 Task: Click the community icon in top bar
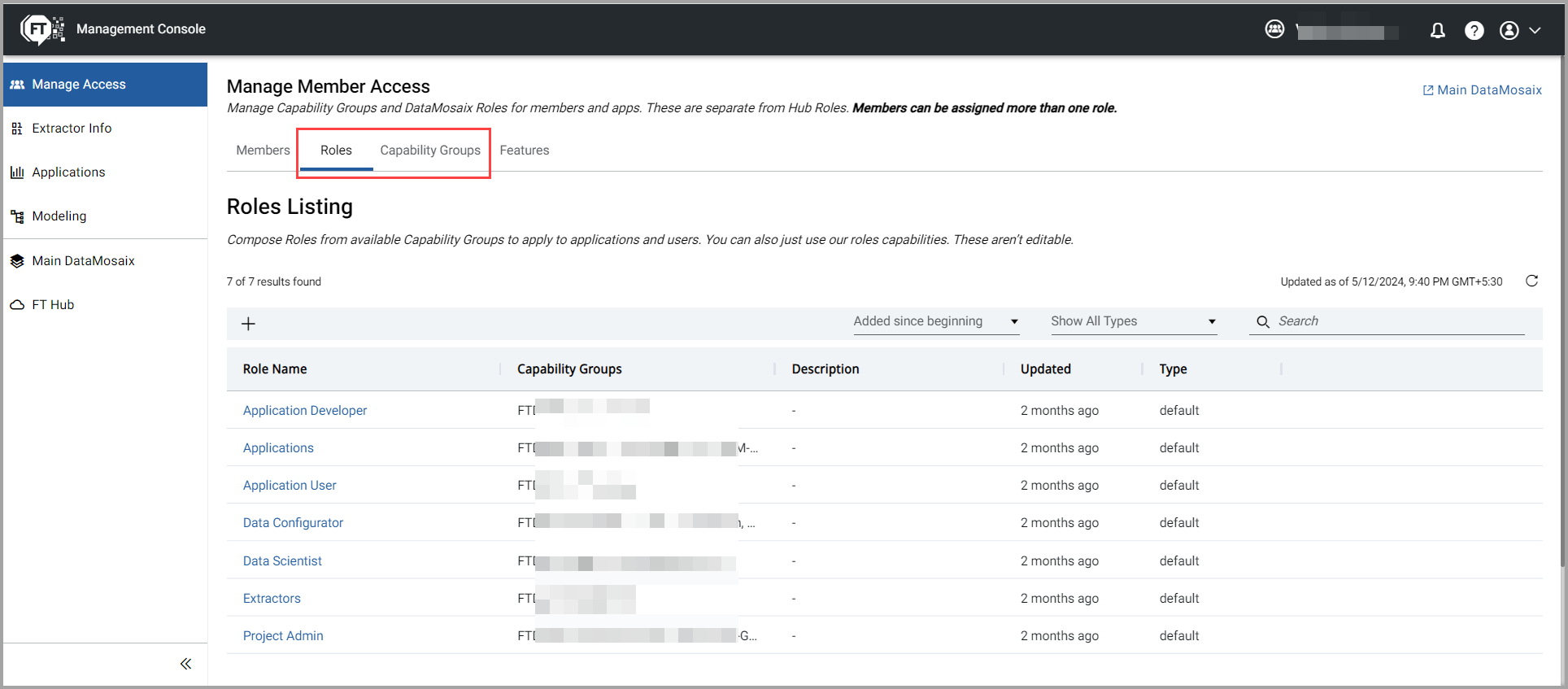(1274, 30)
